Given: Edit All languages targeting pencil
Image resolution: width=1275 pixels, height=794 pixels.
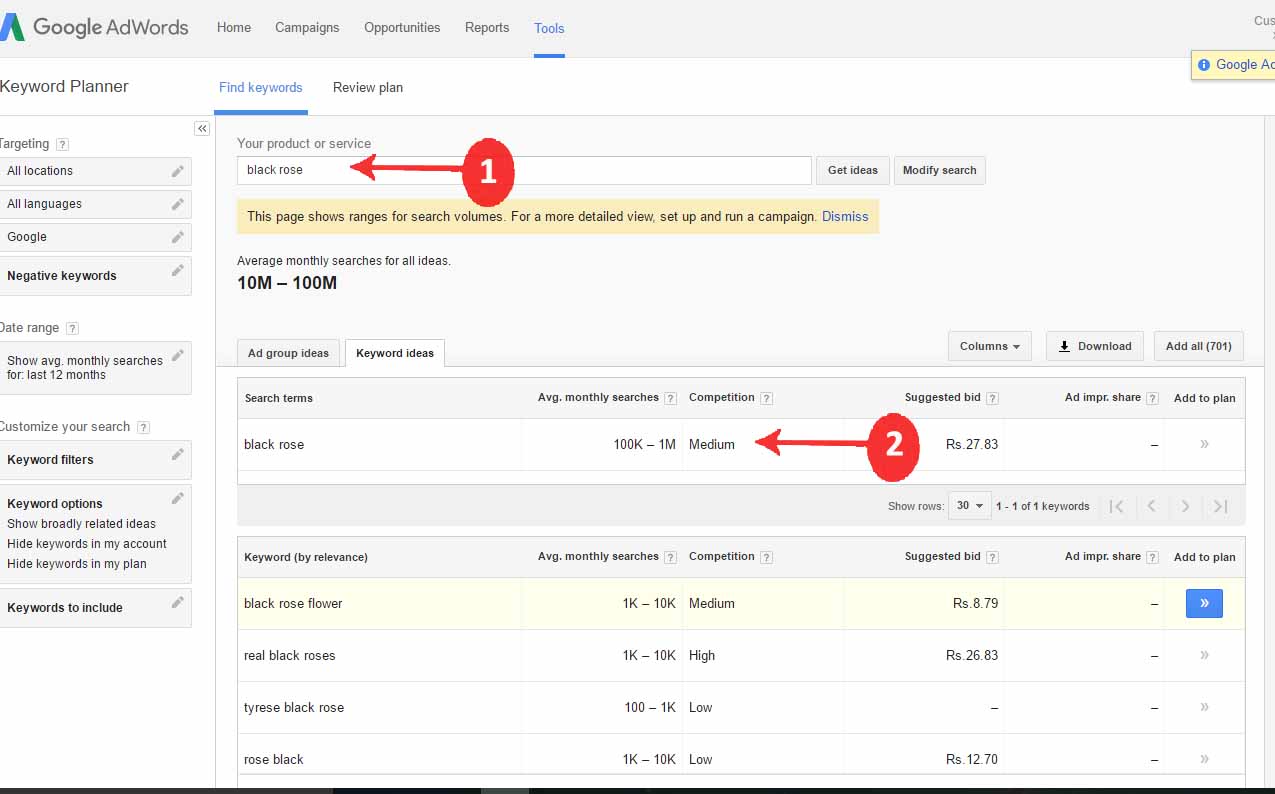Looking at the screenshot, I should pyautogui.click(x=177, y=204).
